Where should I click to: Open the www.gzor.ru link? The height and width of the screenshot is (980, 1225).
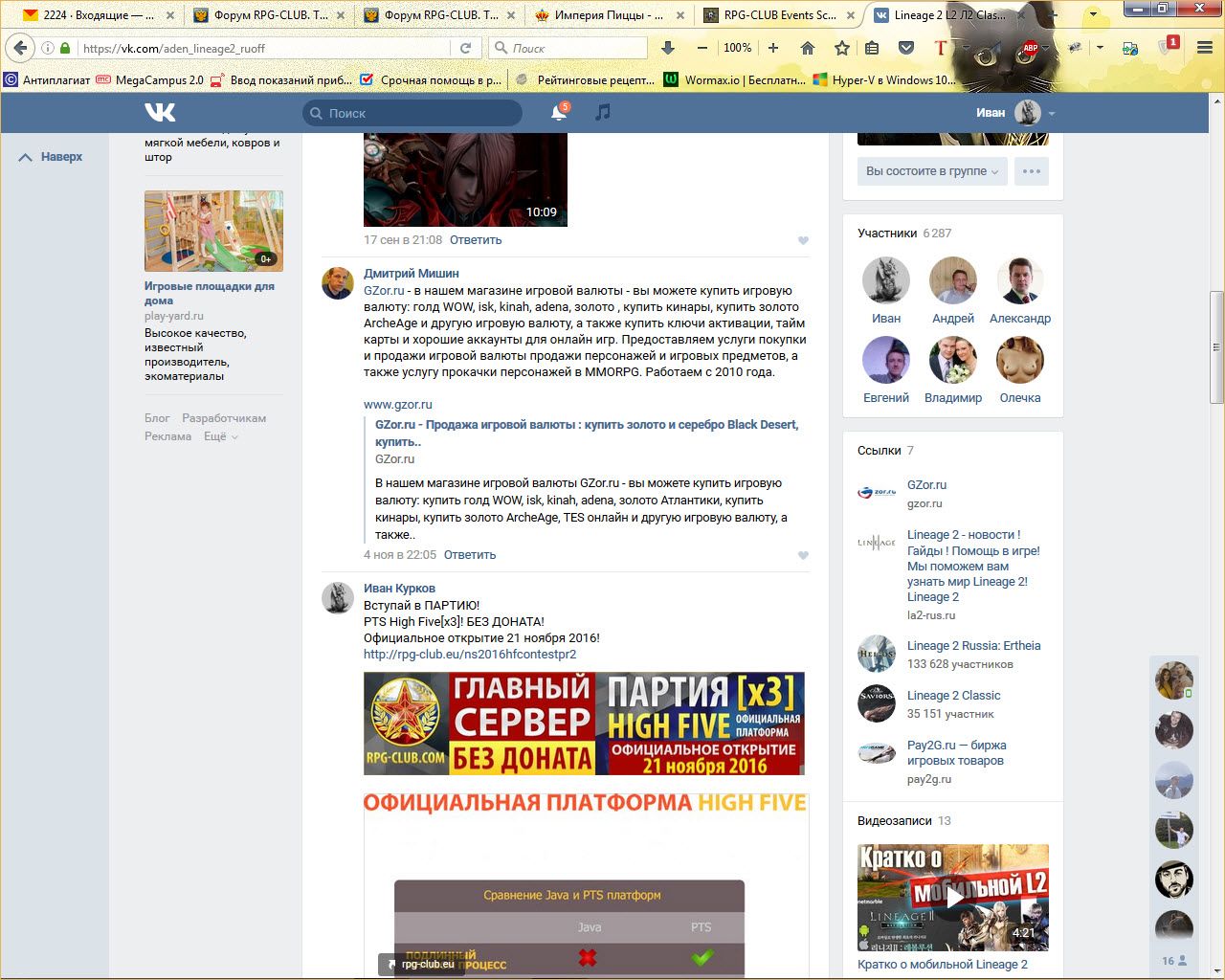pos(398,405)
